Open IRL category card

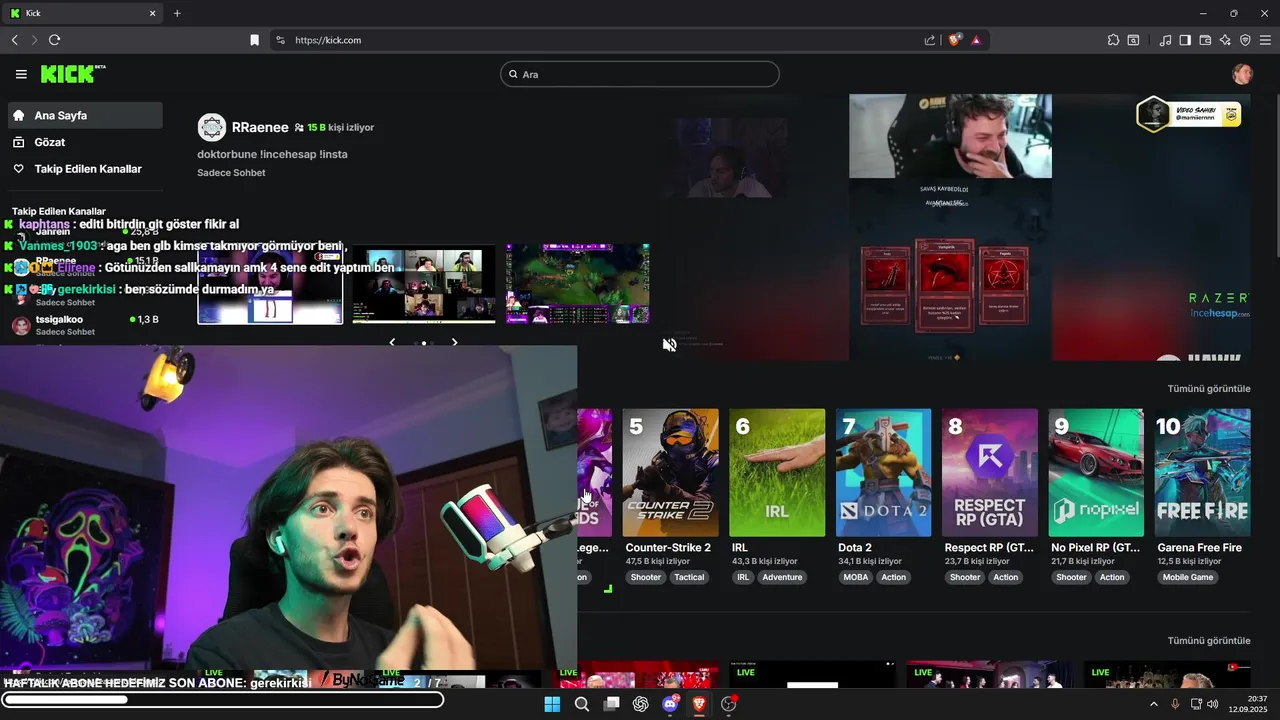[777, 472]
